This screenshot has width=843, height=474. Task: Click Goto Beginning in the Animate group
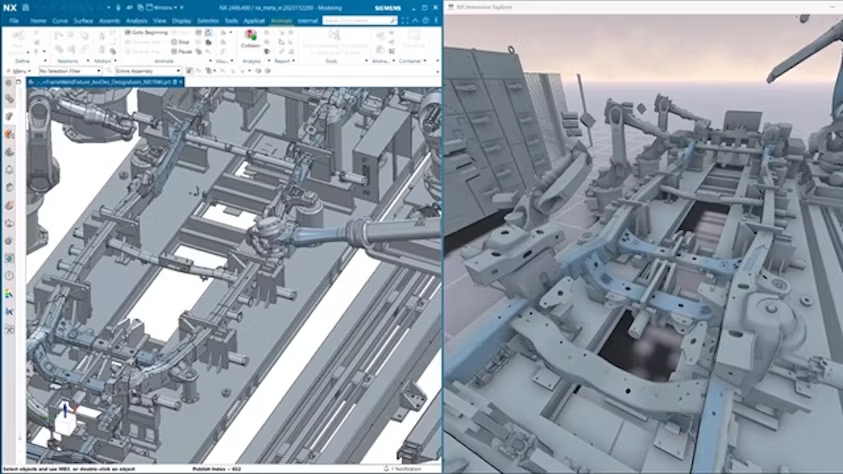(x=148, y=32)
